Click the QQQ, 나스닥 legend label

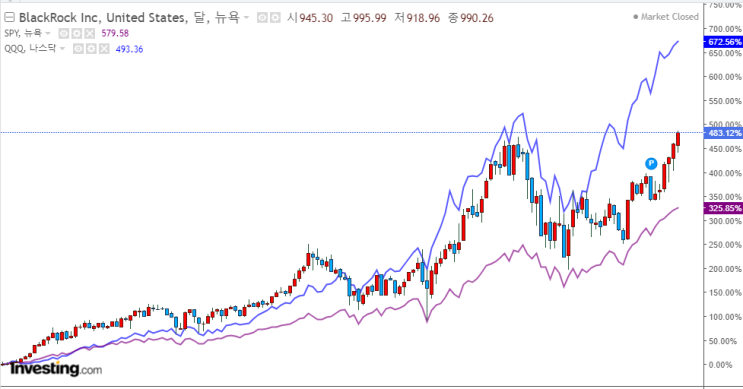(30, 49)
